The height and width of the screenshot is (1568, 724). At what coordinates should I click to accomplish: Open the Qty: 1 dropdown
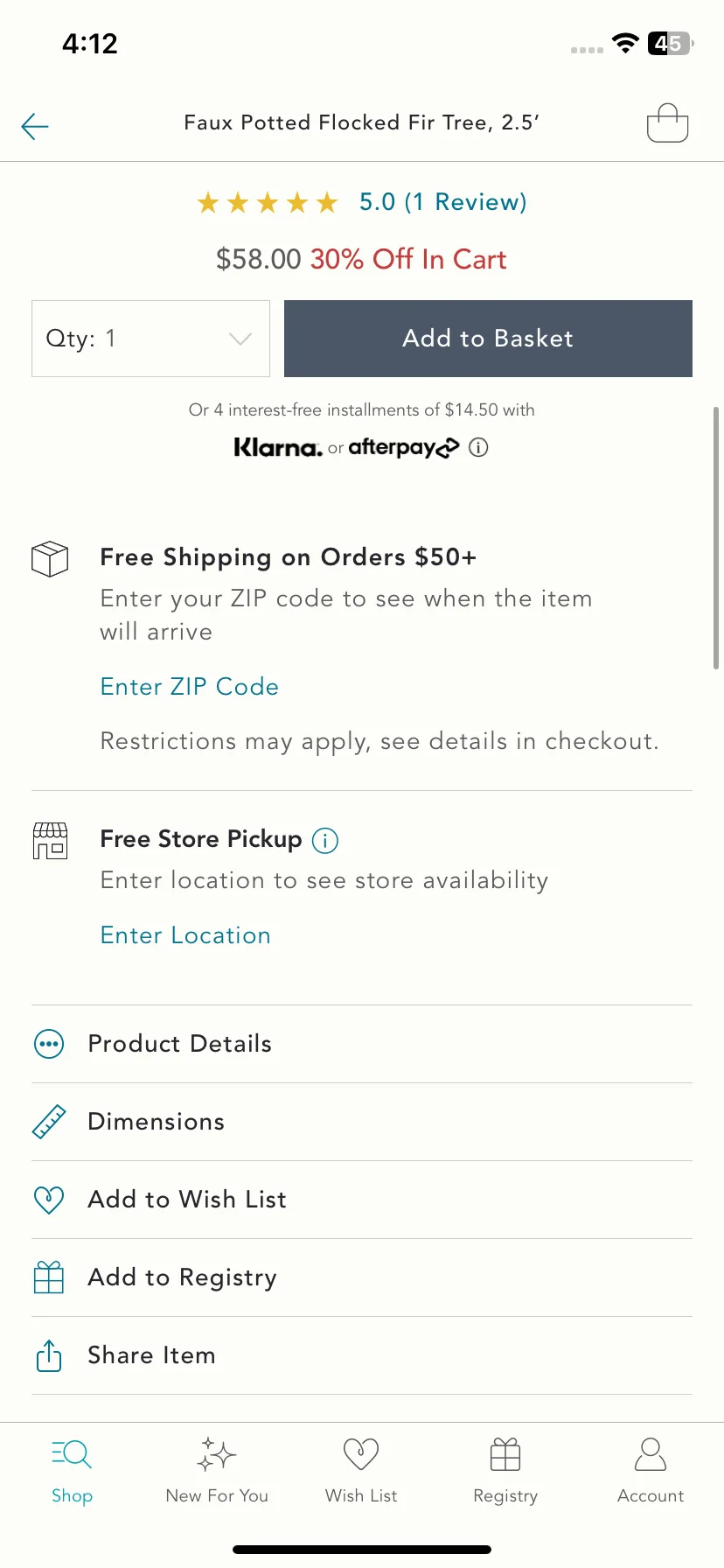(150, 339)
